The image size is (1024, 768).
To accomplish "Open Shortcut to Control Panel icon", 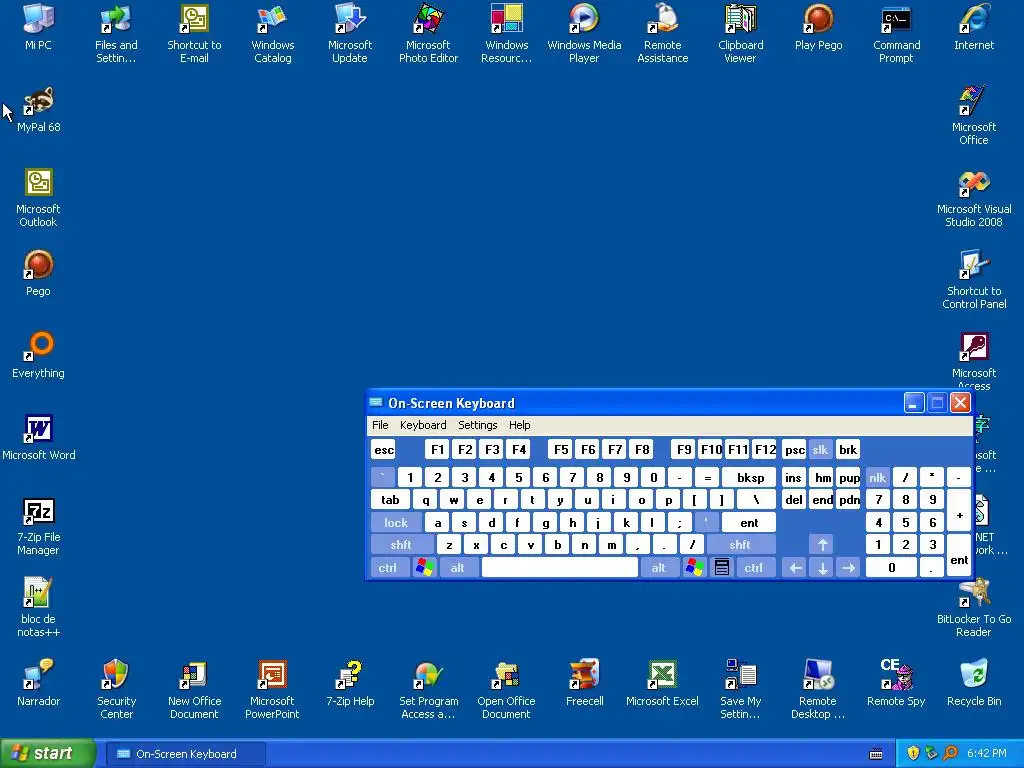I will [974, 280].
